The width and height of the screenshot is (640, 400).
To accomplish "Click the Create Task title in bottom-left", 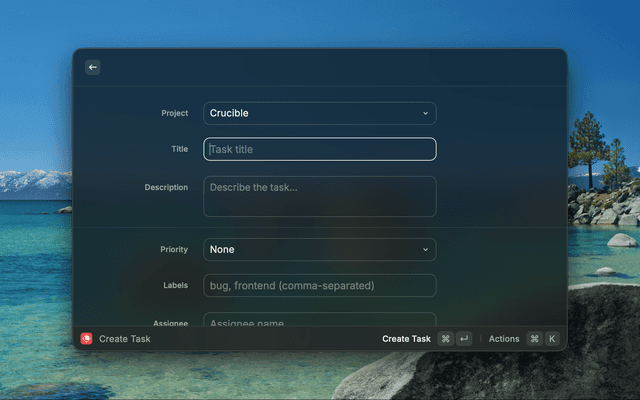I will tap(125, 339).
